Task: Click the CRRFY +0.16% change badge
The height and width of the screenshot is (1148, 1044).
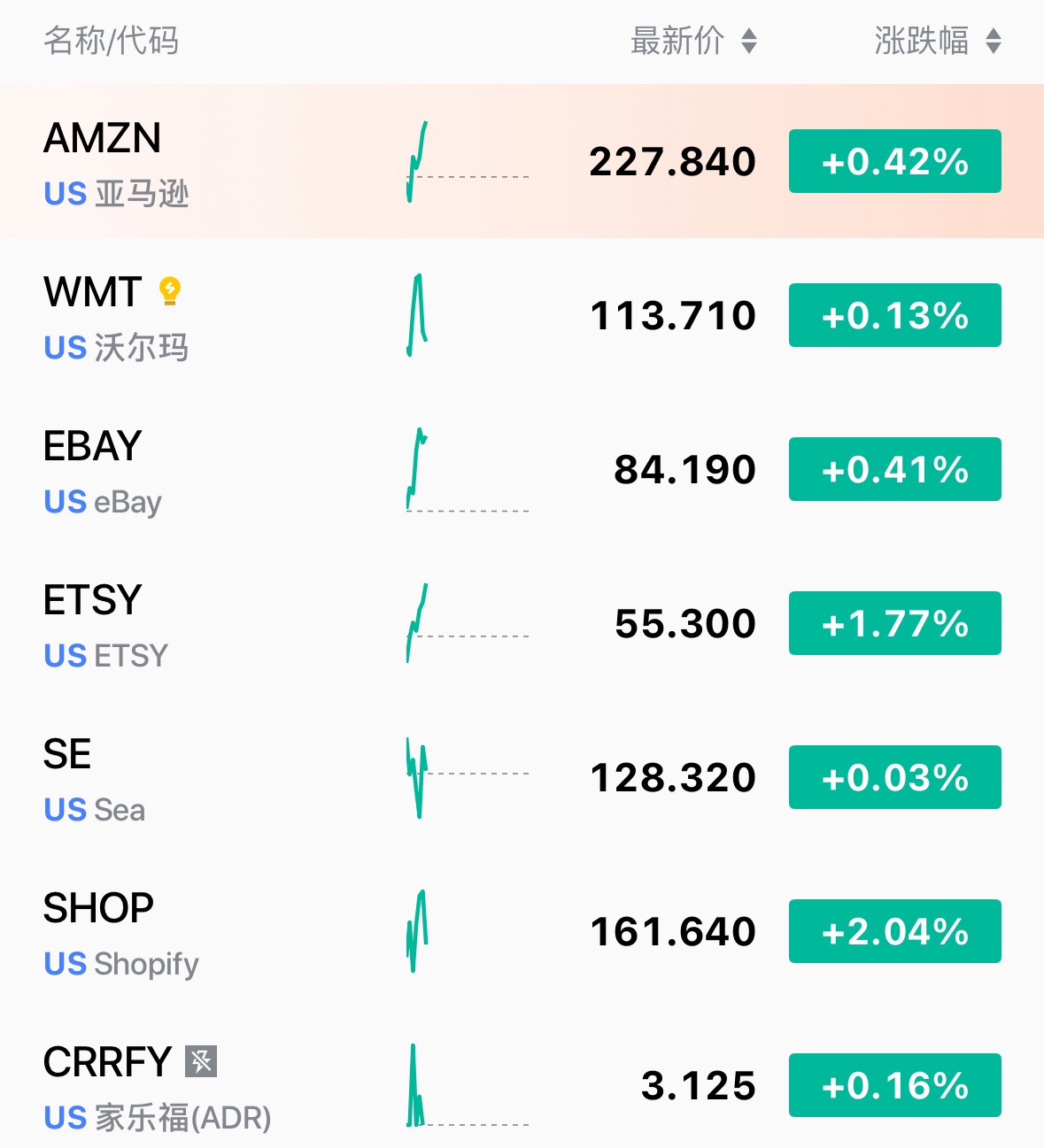Action: coord(894,1085)
